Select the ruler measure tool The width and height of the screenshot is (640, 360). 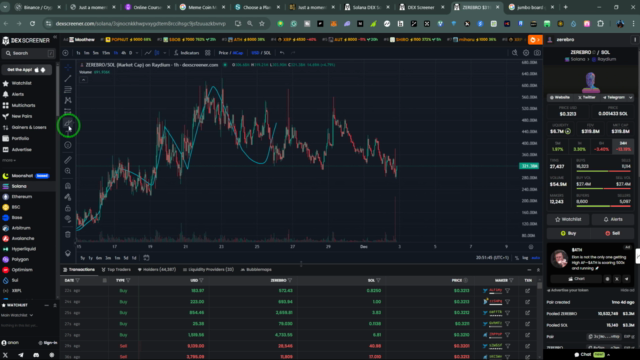pos(68,160)
